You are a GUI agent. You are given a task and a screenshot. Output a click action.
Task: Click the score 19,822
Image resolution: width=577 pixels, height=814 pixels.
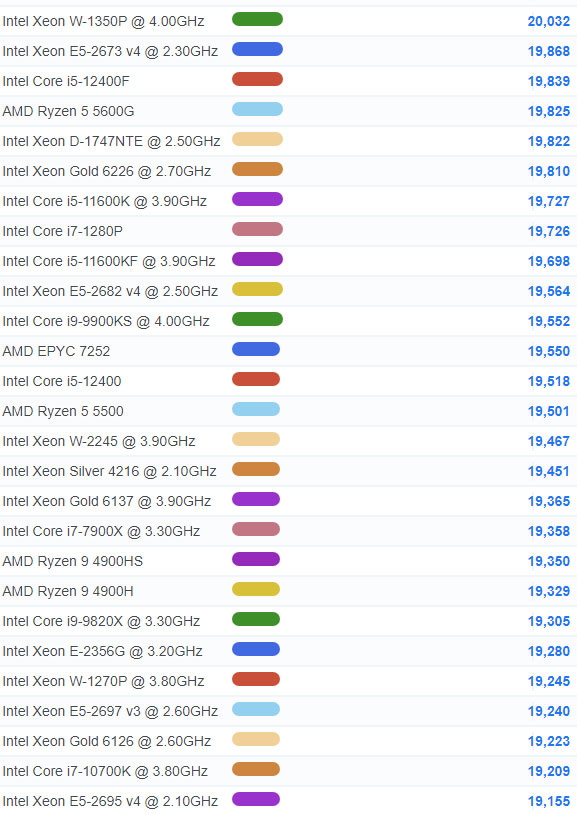coord(549,141)
